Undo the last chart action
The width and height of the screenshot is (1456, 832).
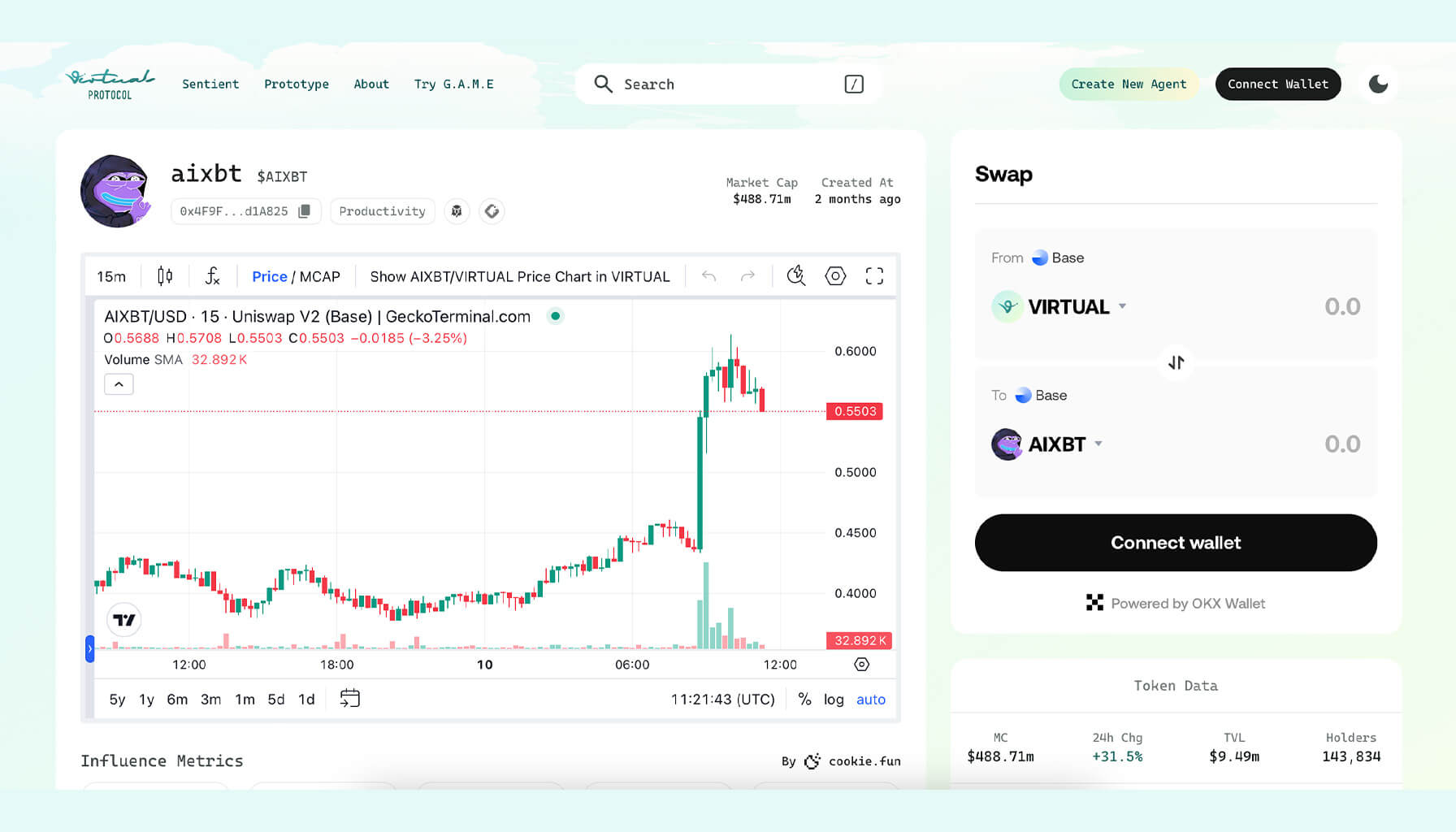point(708,276)
